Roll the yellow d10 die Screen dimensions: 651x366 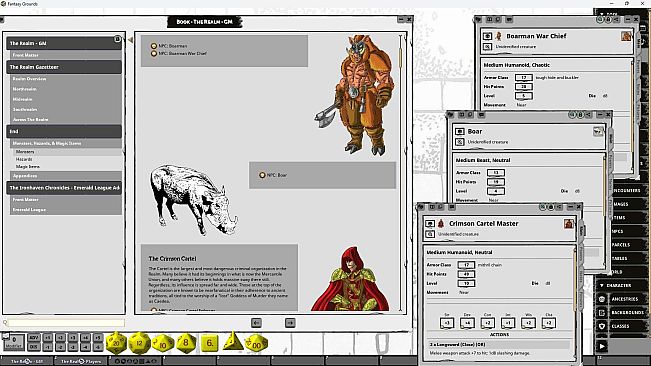(163, 343)
